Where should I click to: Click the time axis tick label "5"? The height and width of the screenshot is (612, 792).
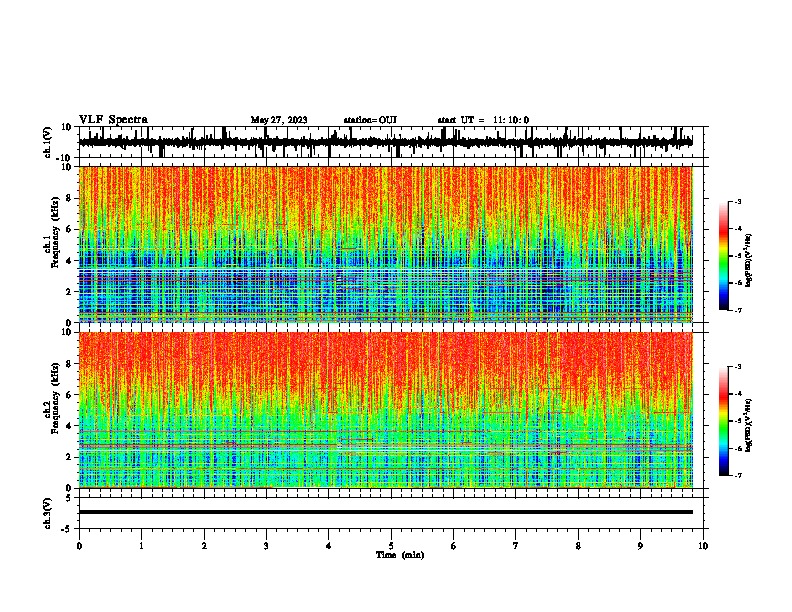[x=391, y=546]
